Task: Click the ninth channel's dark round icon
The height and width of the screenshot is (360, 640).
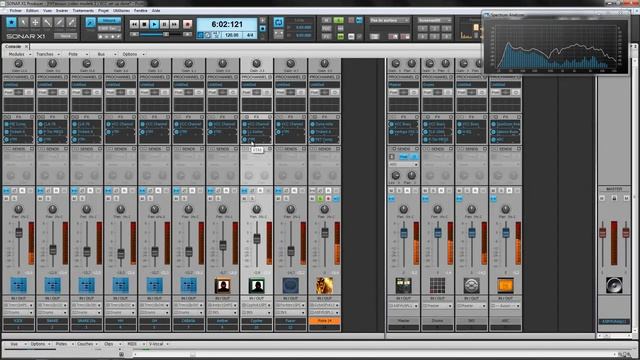Action: click(290, 285)
